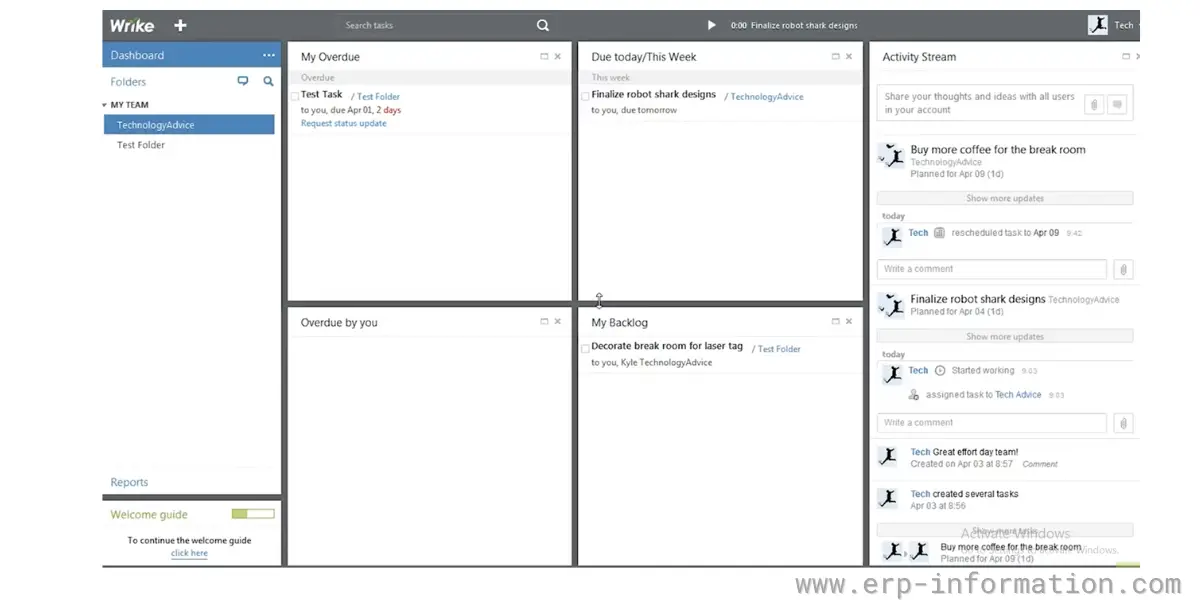Open the Decorate break room for laser tag task
The width and height of the screenshot is (1200, 600).
[x=667, y=346]
